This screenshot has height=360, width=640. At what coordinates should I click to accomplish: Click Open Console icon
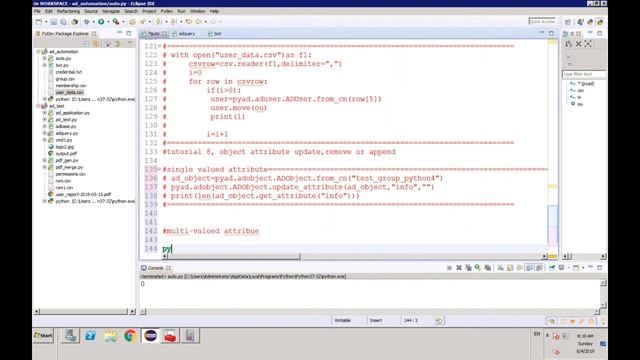[576, 268]
